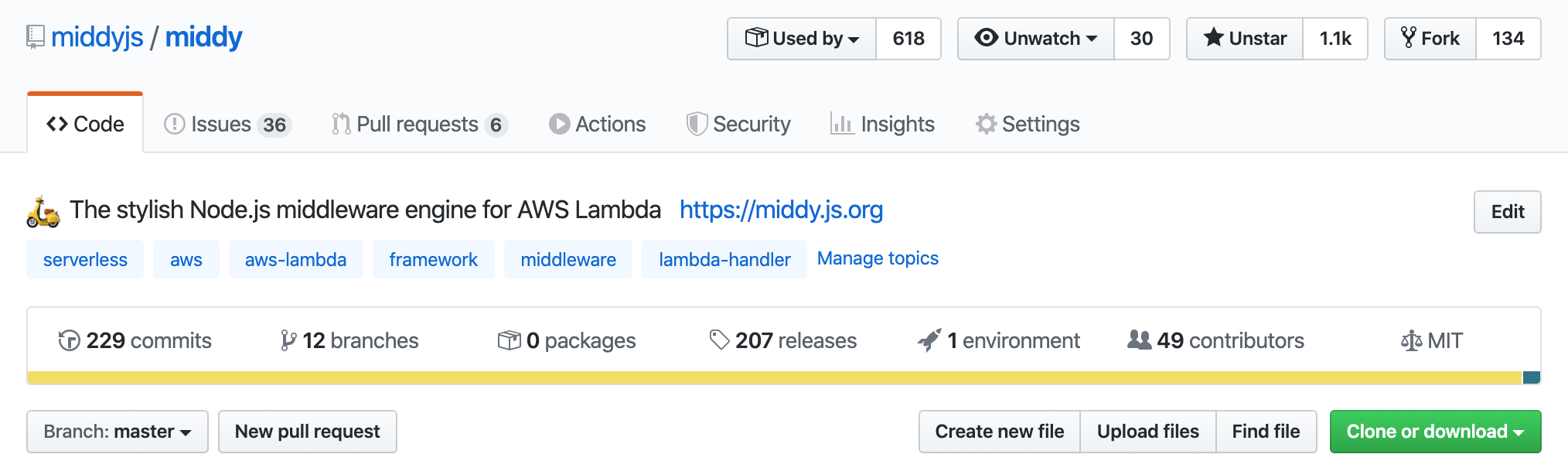Click the rocket icon next to 1 environment

click(930, 339)
